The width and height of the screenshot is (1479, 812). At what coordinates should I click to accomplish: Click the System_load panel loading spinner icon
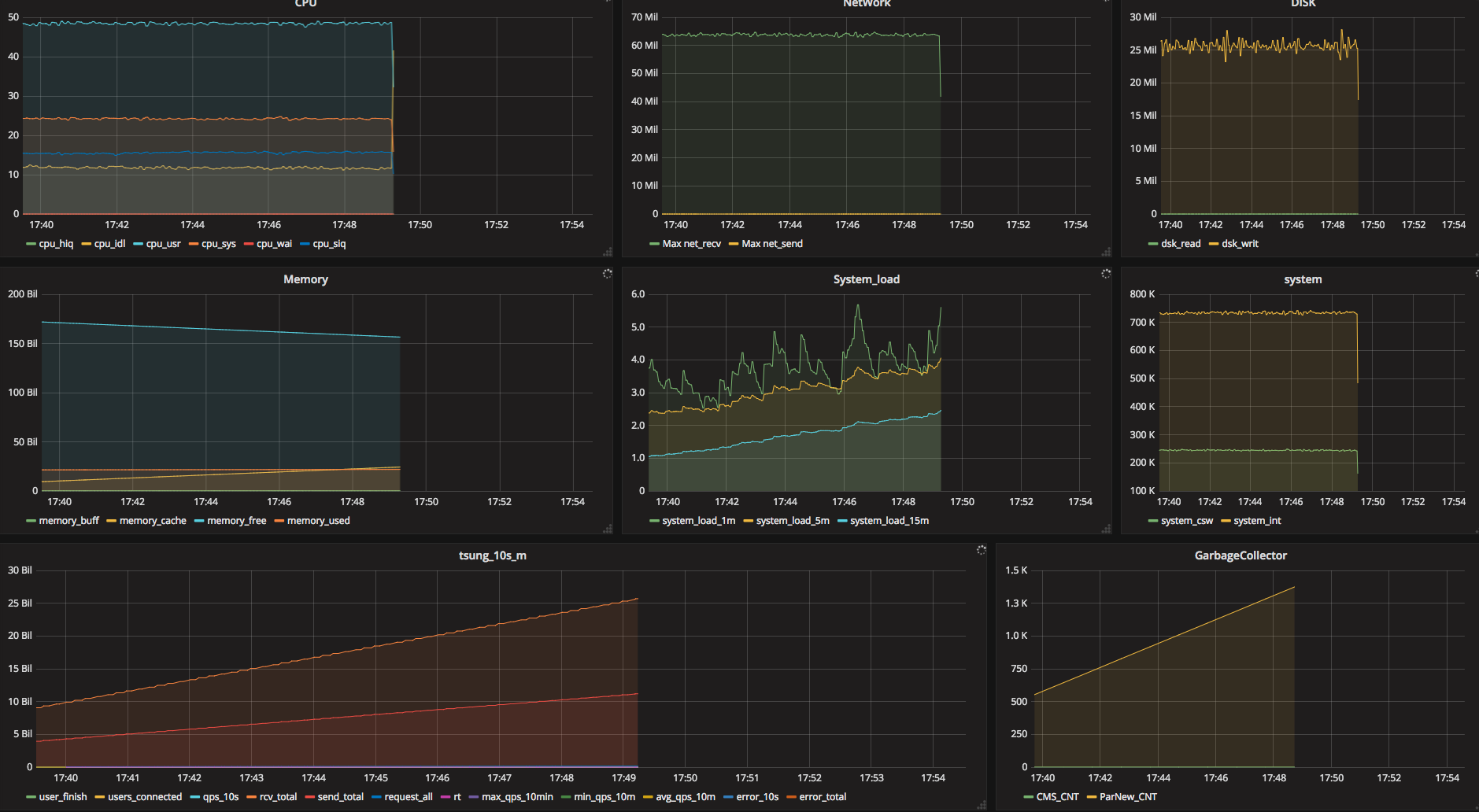coord(1106,274)
